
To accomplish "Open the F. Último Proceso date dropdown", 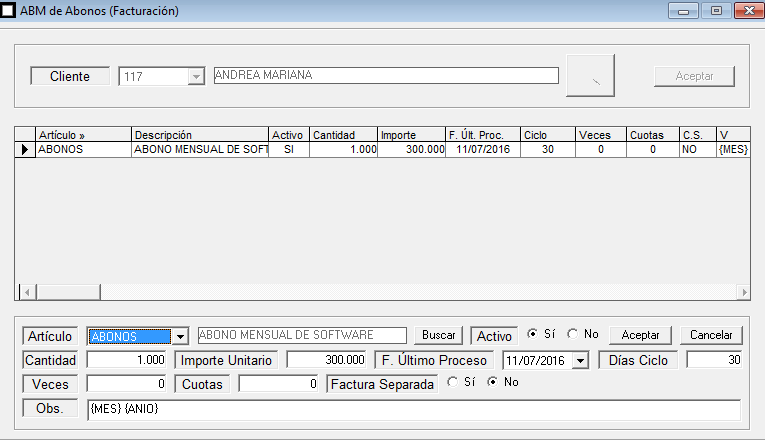I will pyautogui.click(x=580, y=360).
